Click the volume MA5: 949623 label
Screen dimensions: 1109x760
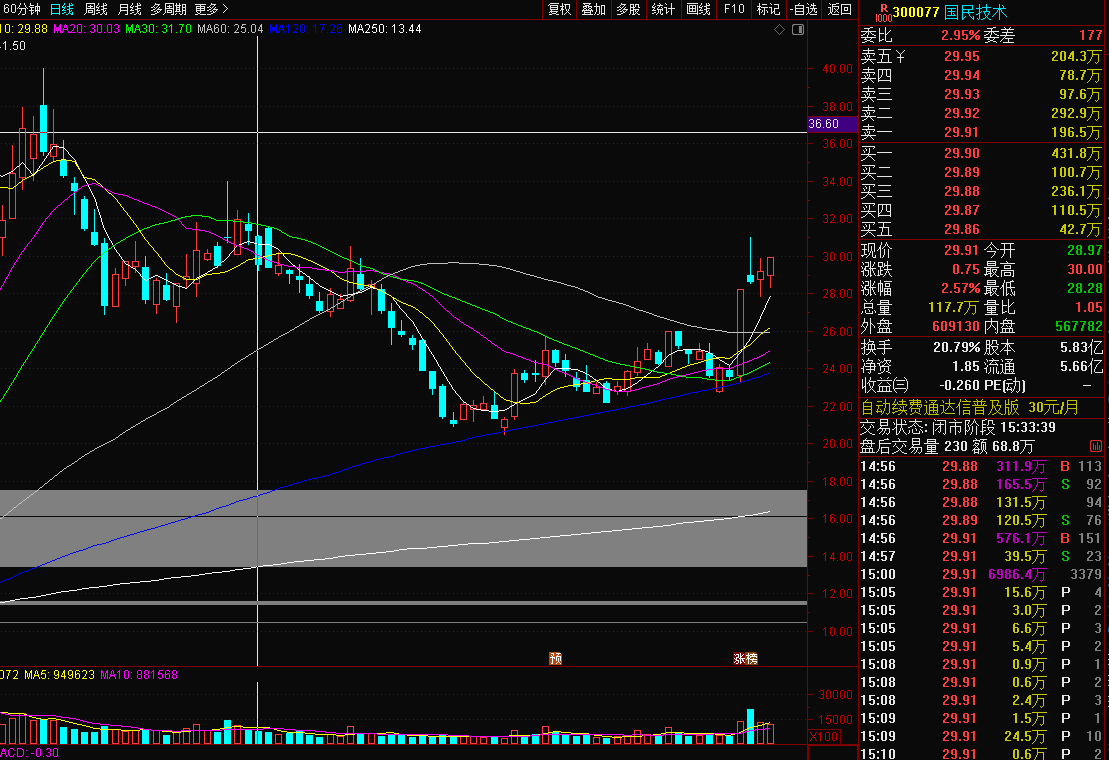(59, 674)
